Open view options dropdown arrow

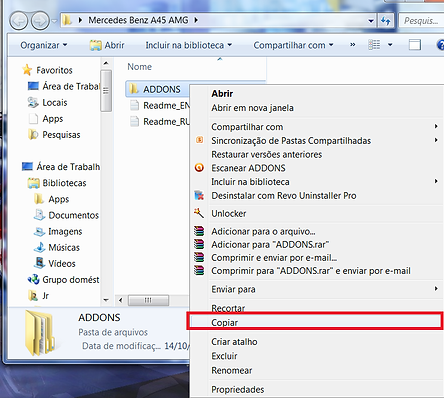tap(390, 45)
